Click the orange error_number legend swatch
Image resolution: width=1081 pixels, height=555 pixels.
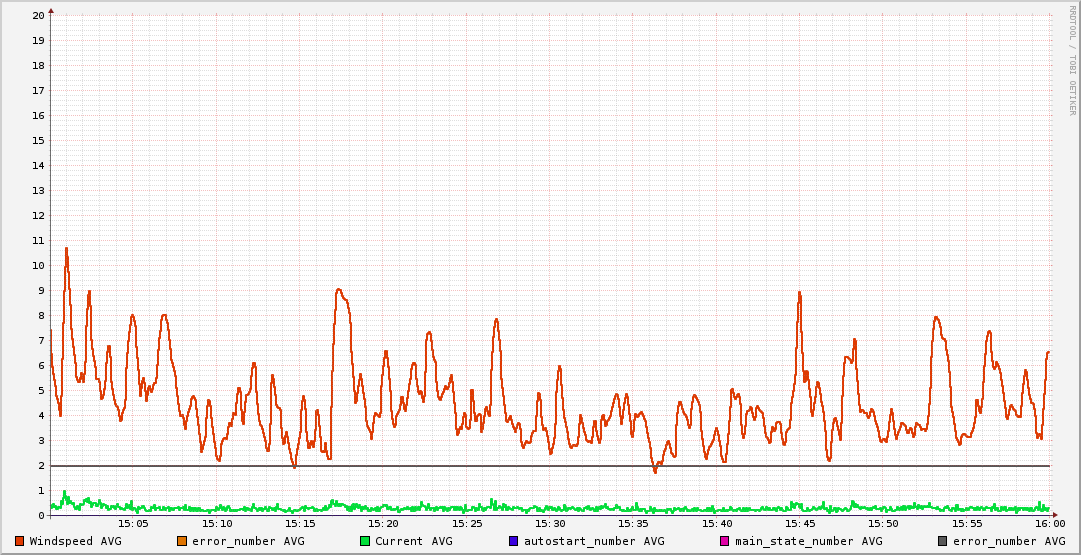(x=181, y=541)
